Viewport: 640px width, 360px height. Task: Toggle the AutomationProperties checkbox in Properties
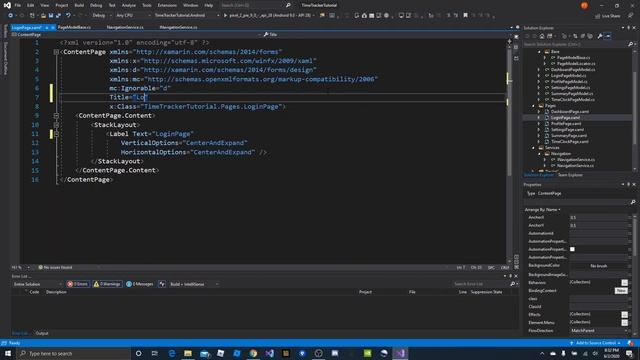pyautogui.click(x=572, y=249)
